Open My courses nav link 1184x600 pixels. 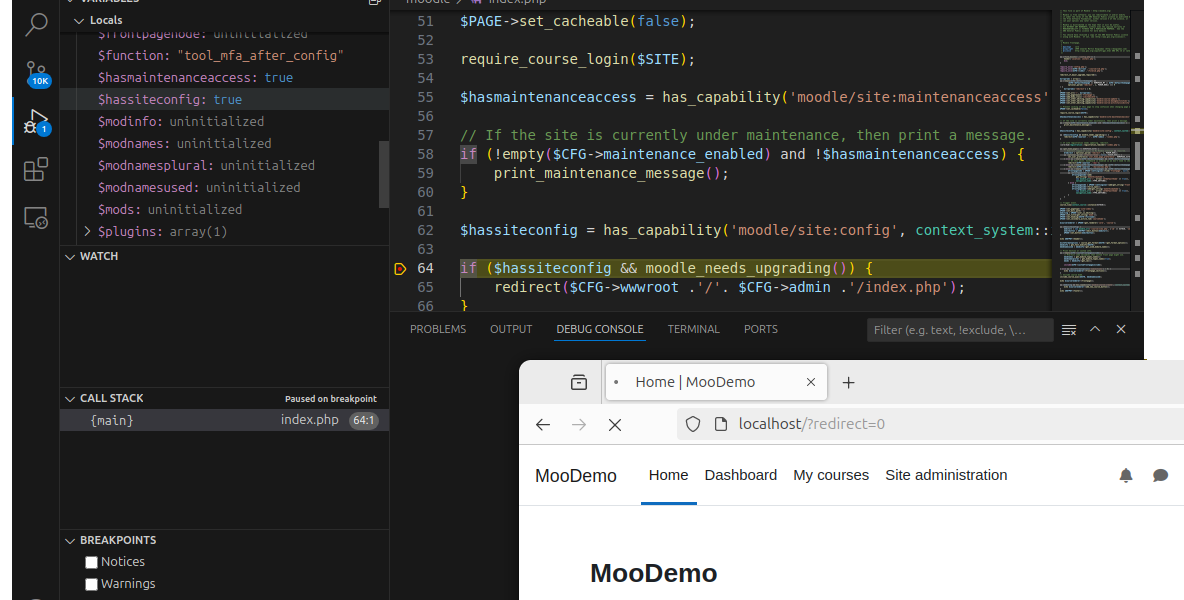(831, 475)
